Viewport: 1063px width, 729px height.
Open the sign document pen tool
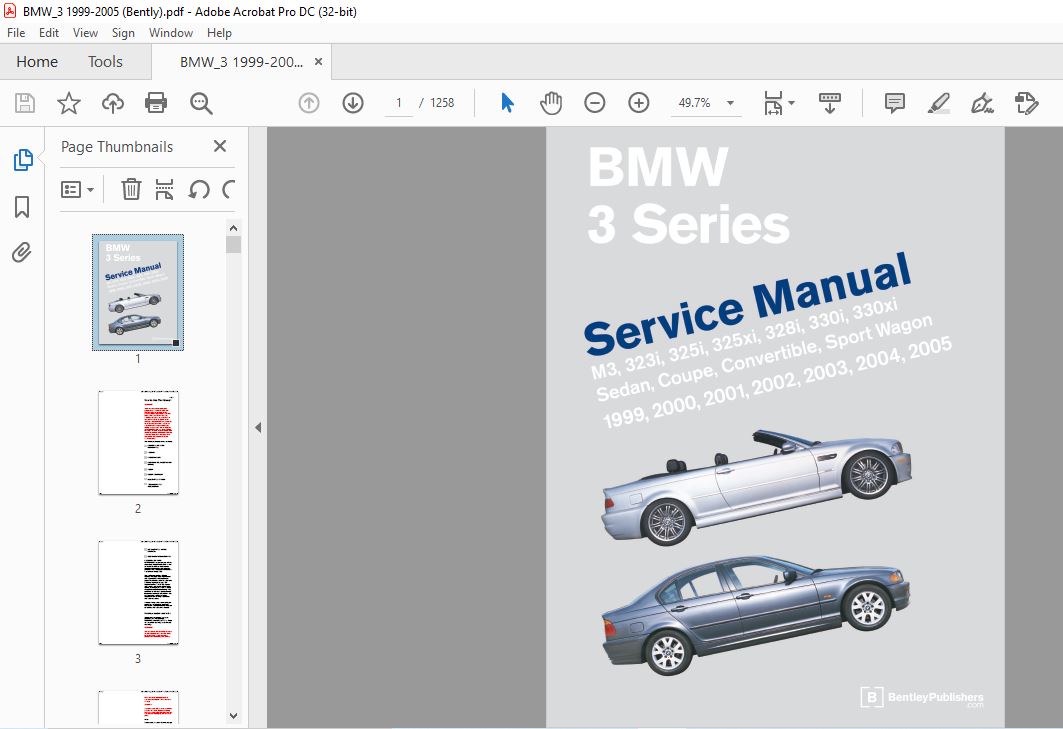pos(982,103)
